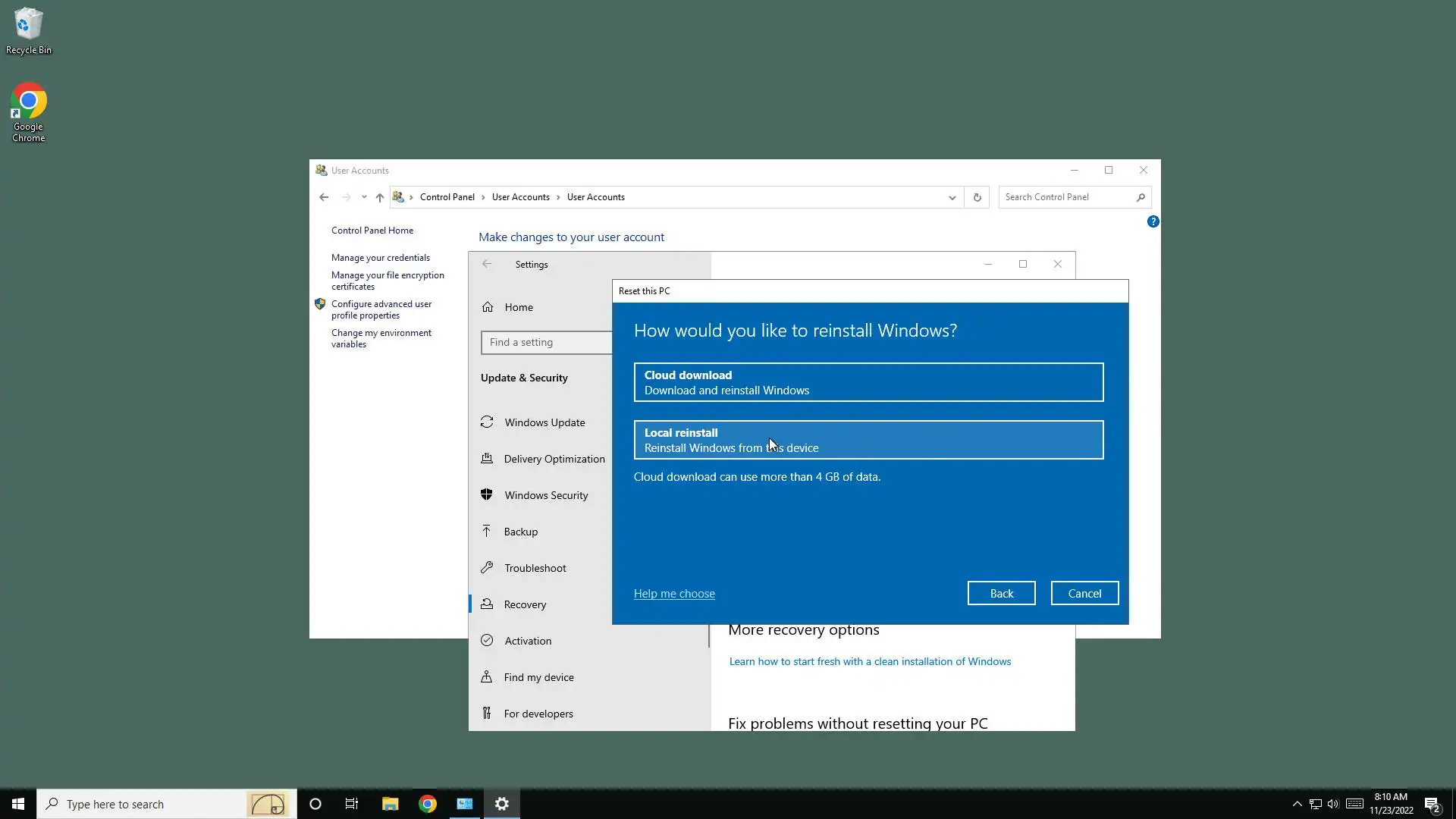Open the Help me choose link

[674, 594]
